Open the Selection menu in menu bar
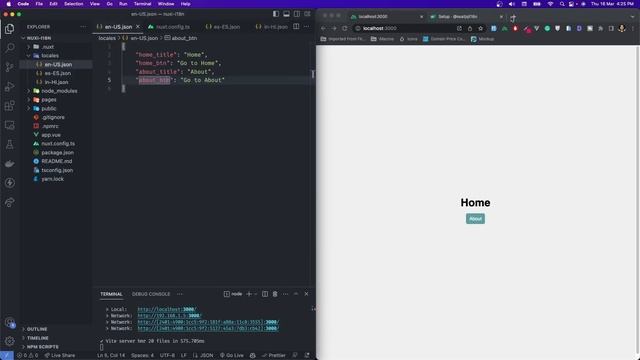The width and height of the screenshot is (640, 360). 73,4
